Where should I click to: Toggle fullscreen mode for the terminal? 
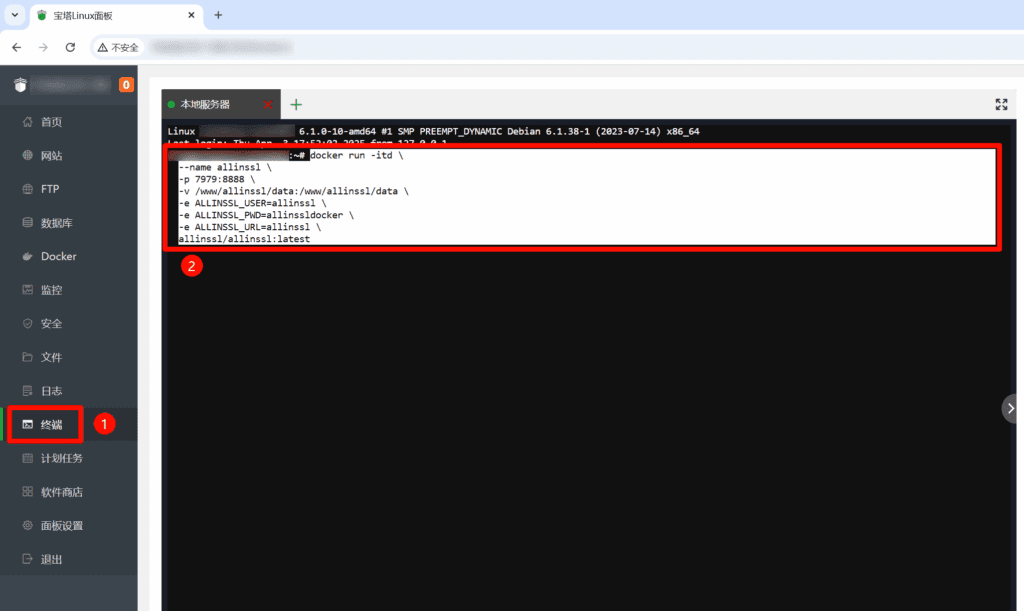[1001, 103]
